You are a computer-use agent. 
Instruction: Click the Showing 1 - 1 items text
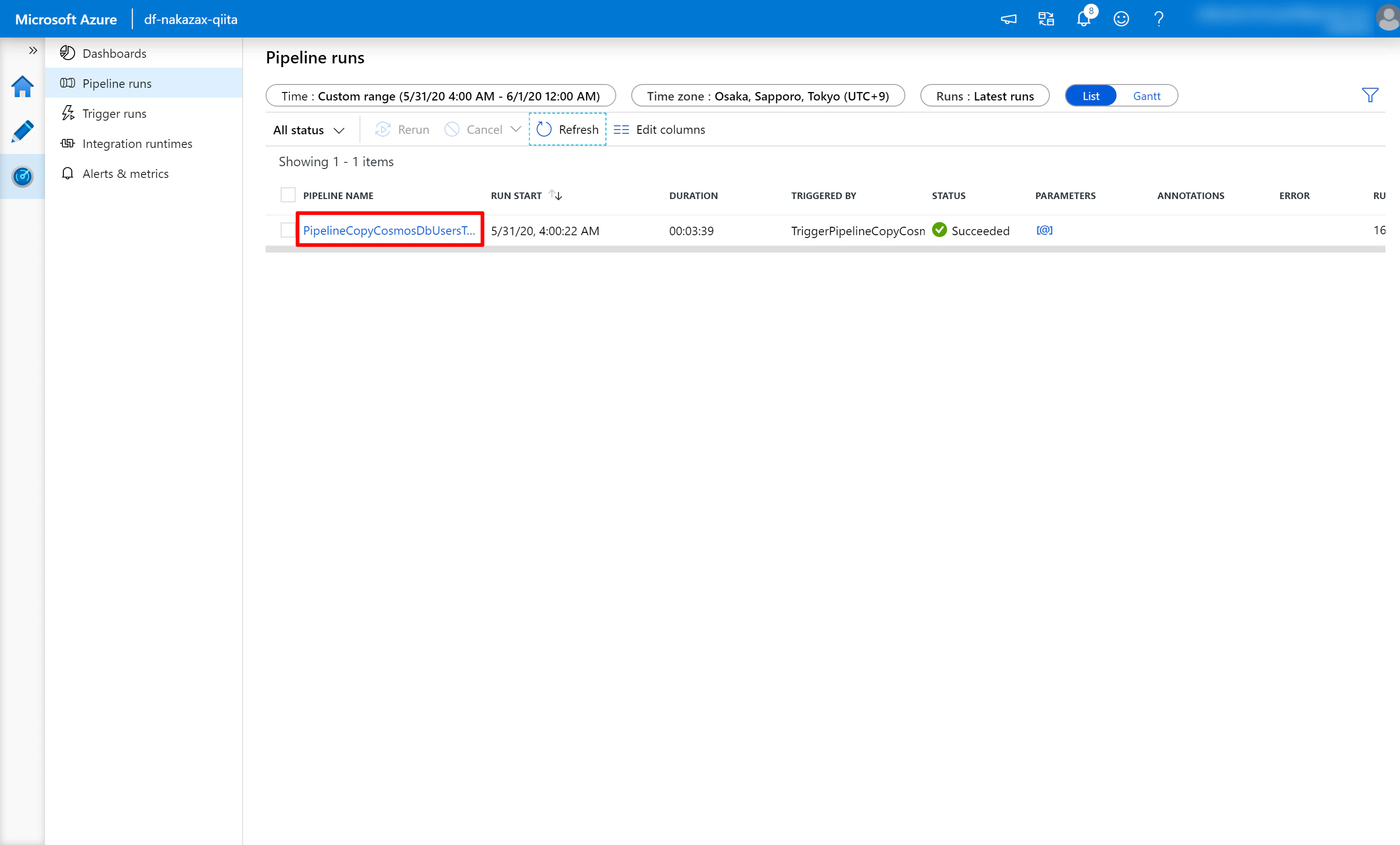pos(336,162)
